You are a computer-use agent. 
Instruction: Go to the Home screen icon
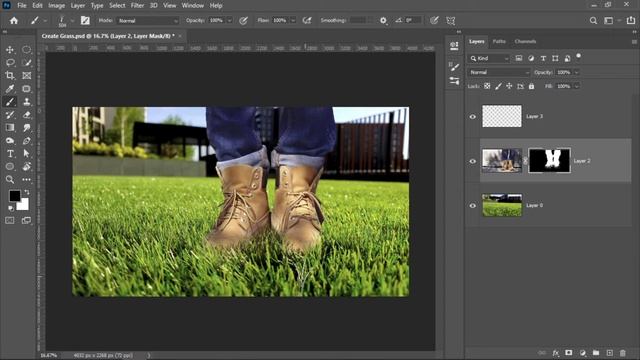(14, 20)
